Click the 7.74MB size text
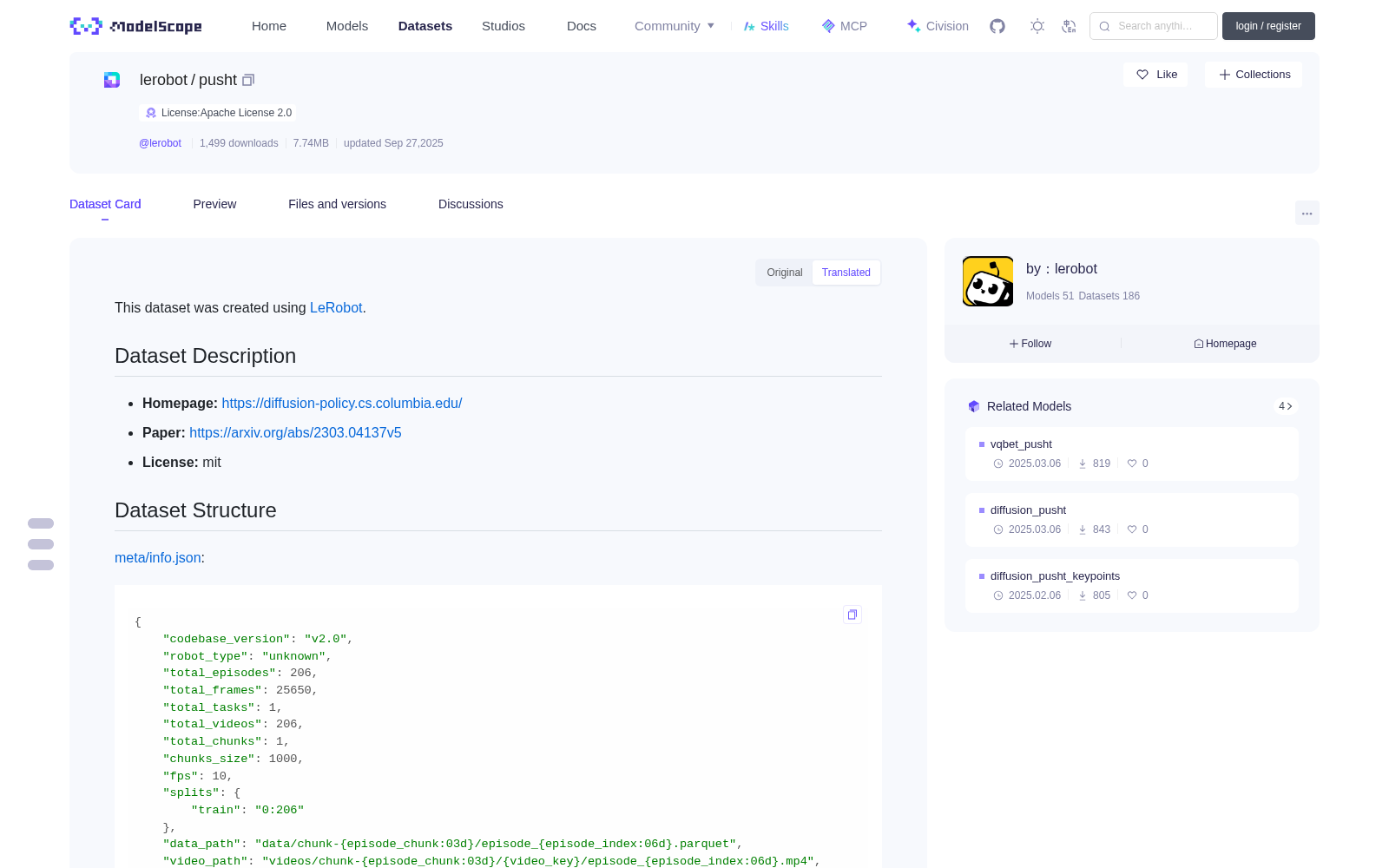Screen dimensions: 1389x868 (x=311, y=143)
